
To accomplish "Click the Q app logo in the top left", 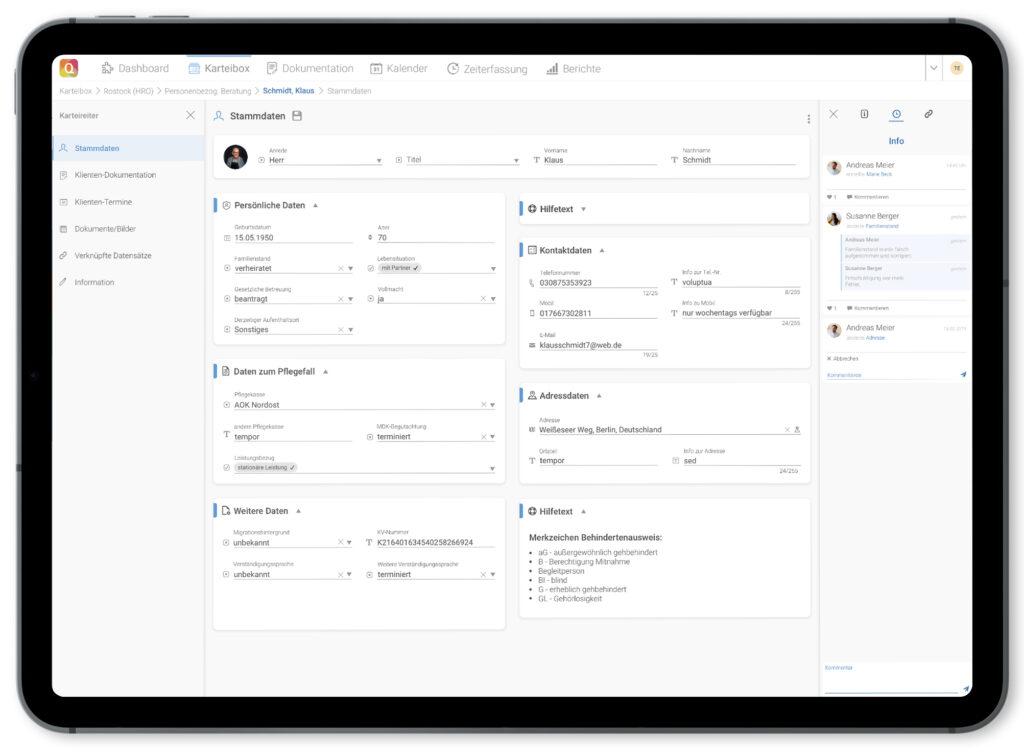I will tap(67, 67).
